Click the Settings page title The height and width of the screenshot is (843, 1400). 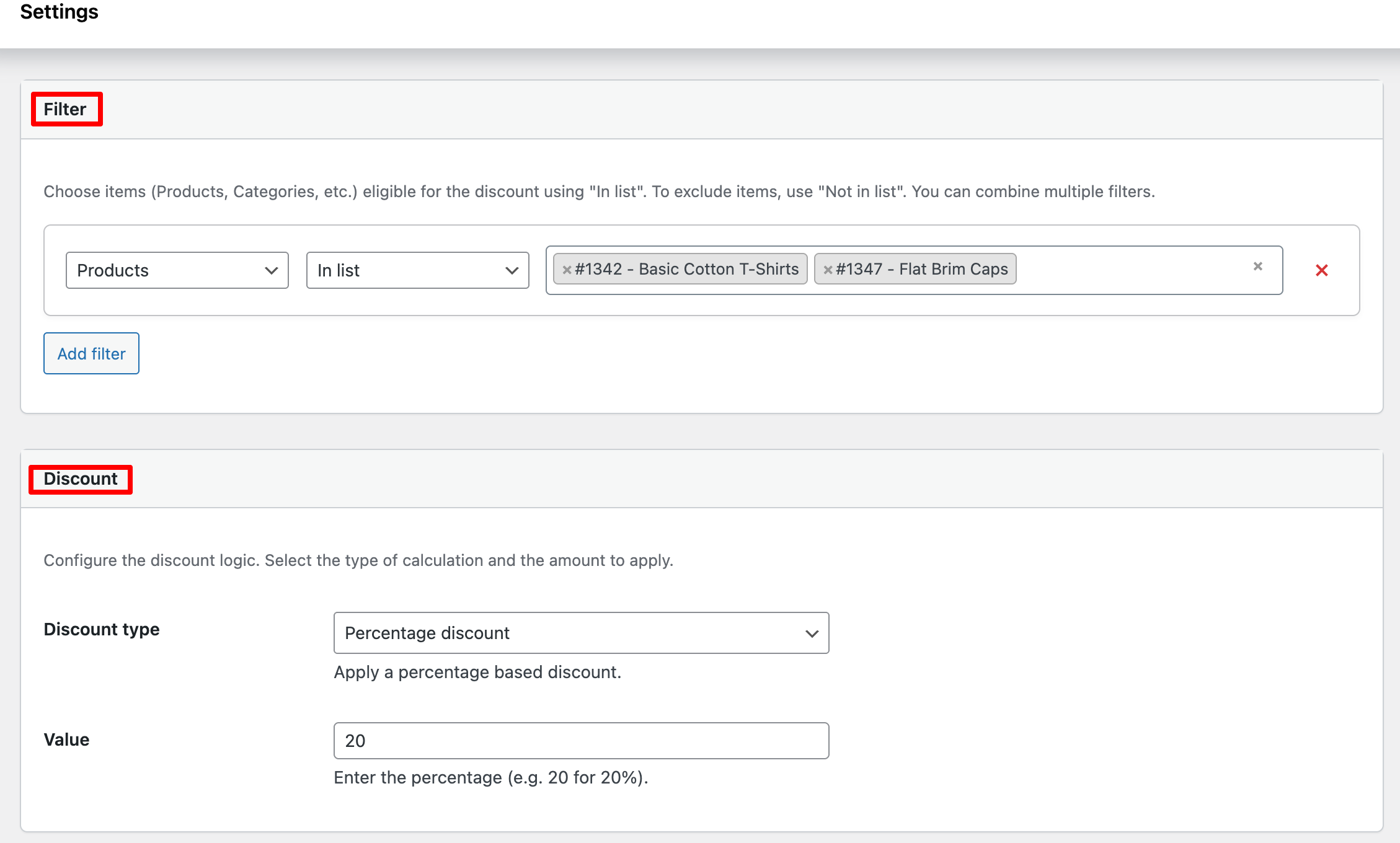tap(59, 12)
